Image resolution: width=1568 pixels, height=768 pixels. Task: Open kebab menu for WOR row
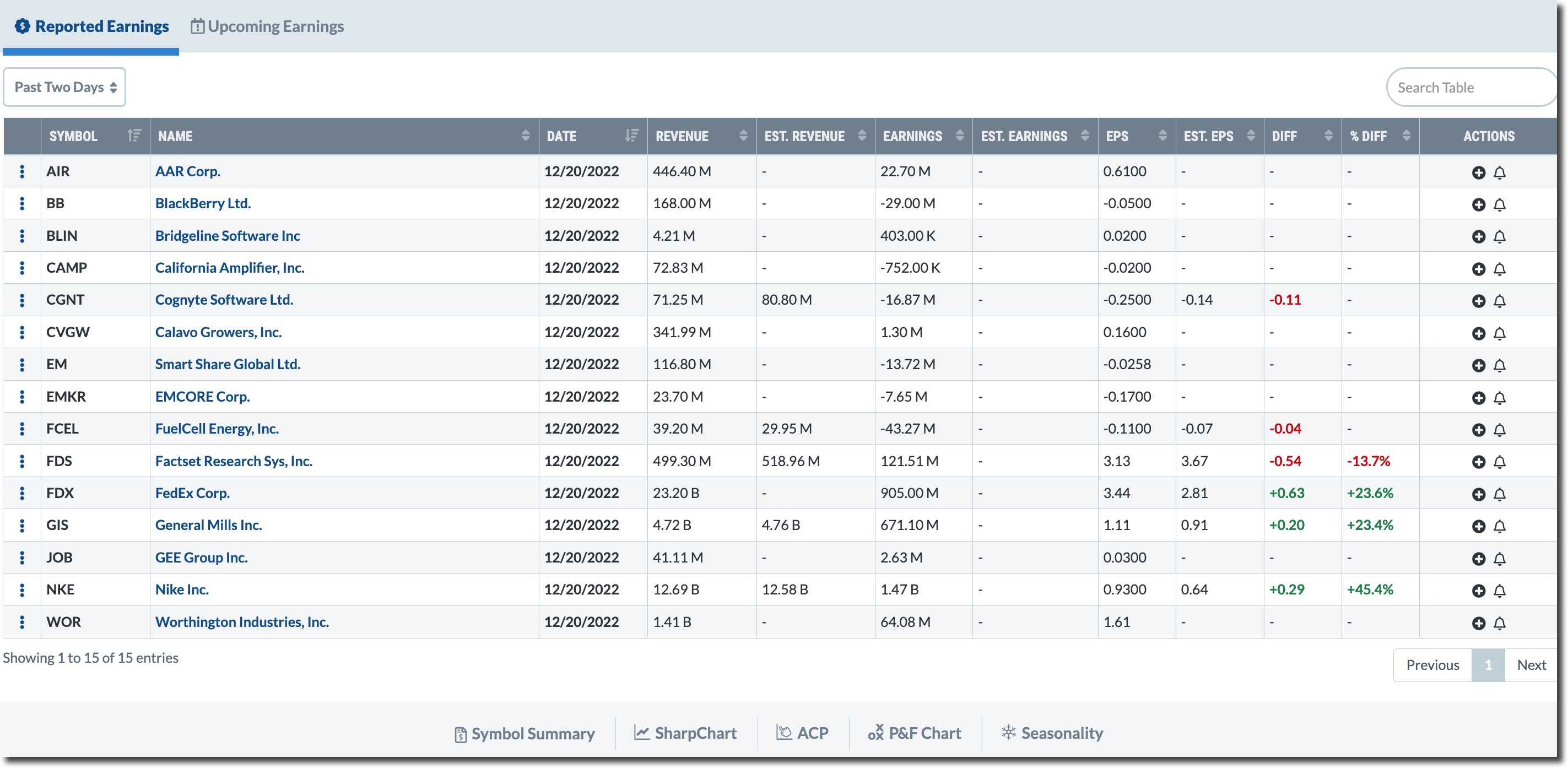pos(22,622)
